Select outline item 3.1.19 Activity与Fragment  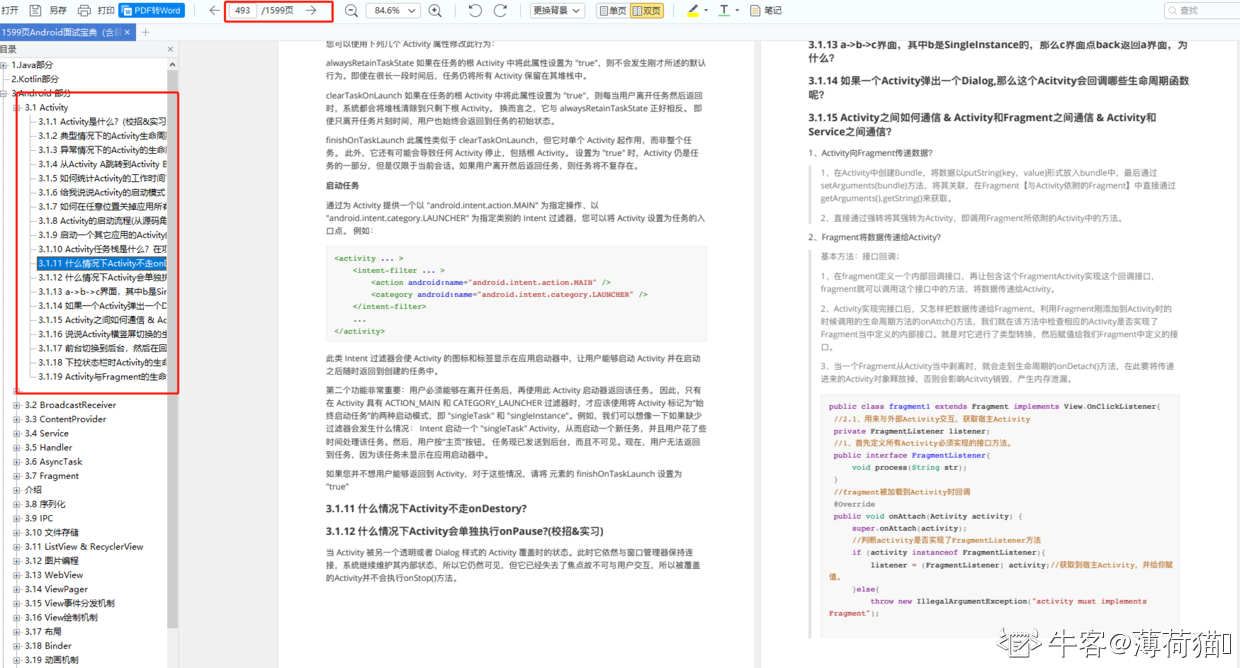(x=102, y=377)
